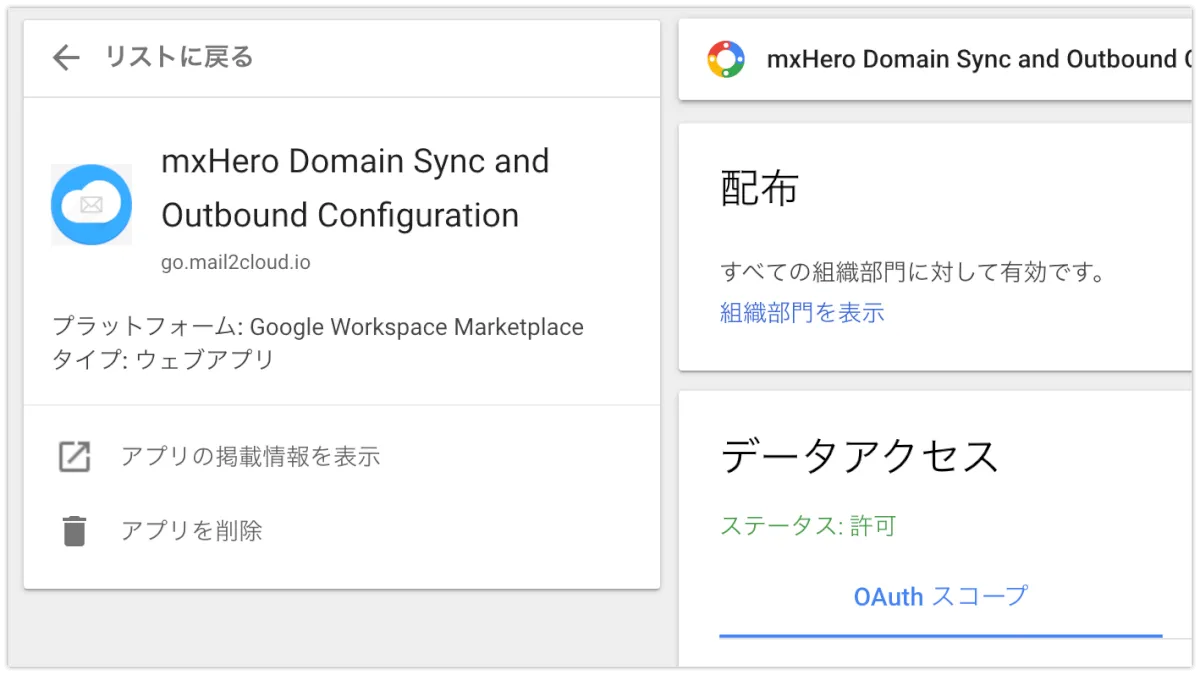Click the 配布 card heading

tap(760, 189)
